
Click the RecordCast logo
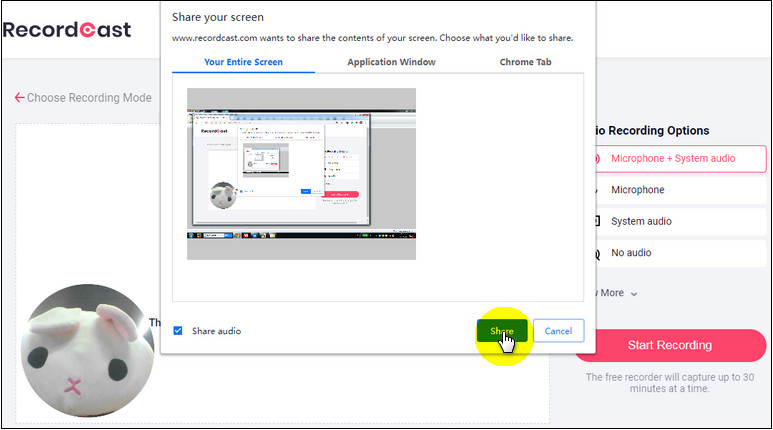tap(67, 29)
